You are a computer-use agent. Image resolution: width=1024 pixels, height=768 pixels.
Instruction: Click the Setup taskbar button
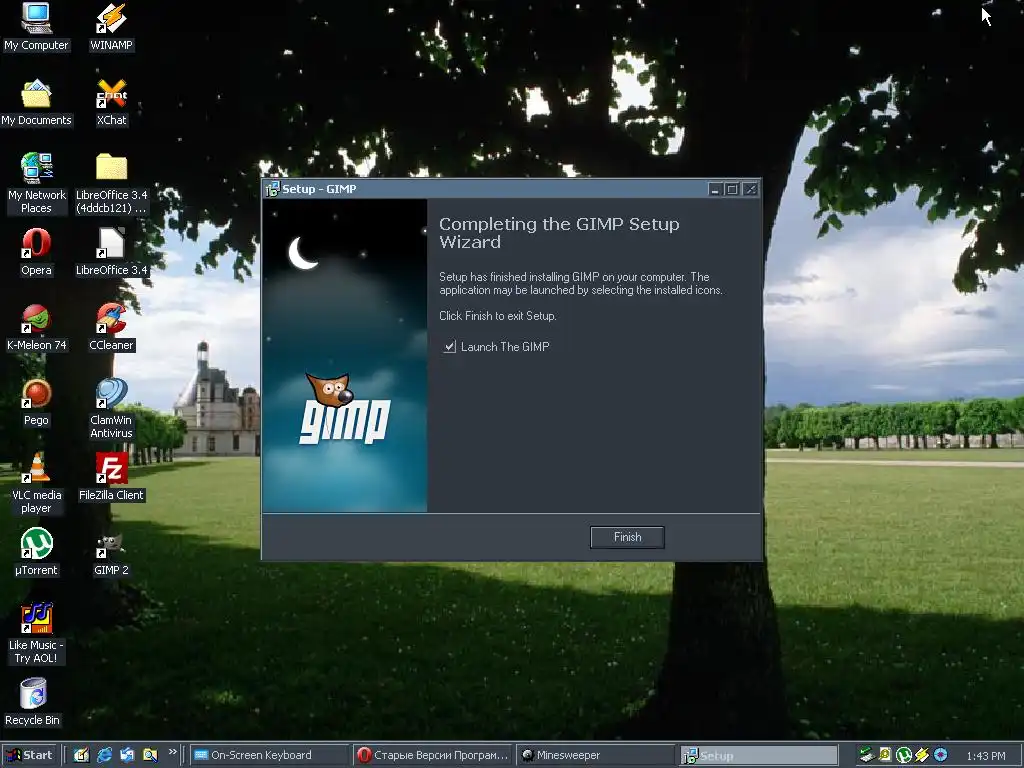[759, 755]
